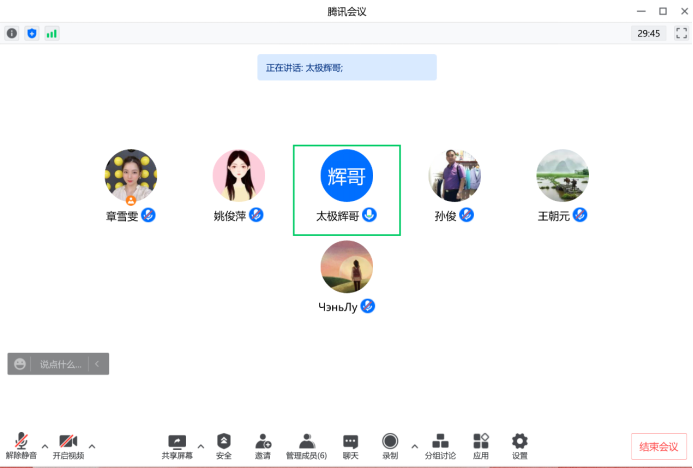Viewport: 693px width, 468px height.
Task: Select 章雪雯's avatar
Action: (x=131, y=175)
